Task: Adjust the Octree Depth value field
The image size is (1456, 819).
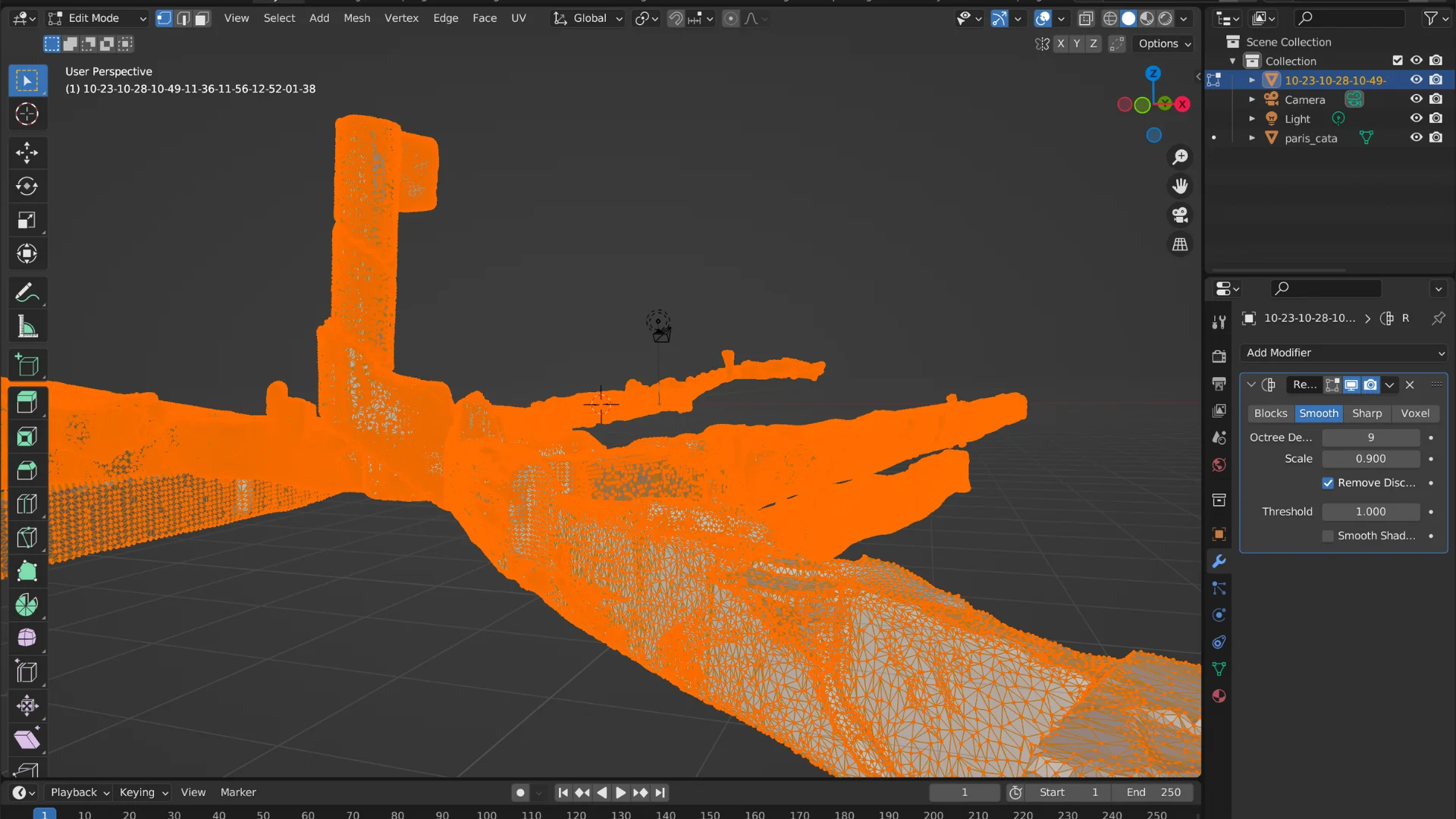Action: (x=1370, y=438)
